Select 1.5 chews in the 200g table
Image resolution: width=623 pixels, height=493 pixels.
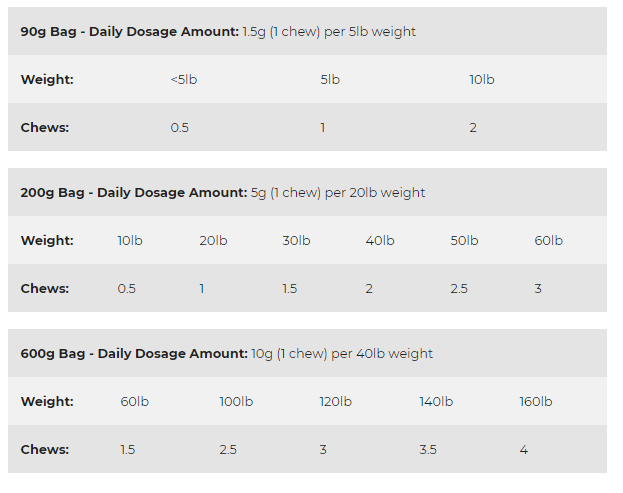pyautogui.click(x=290, y=289)
